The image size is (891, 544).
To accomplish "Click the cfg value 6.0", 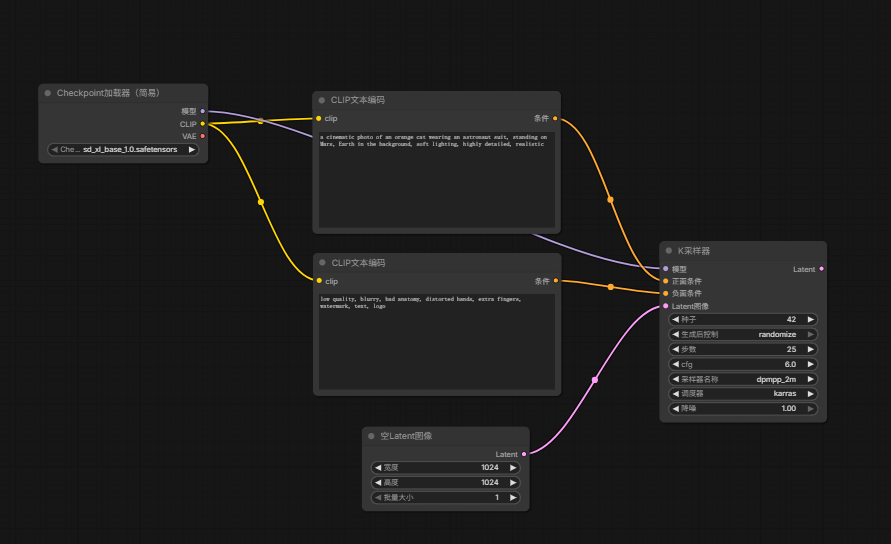I will point(790,364).
